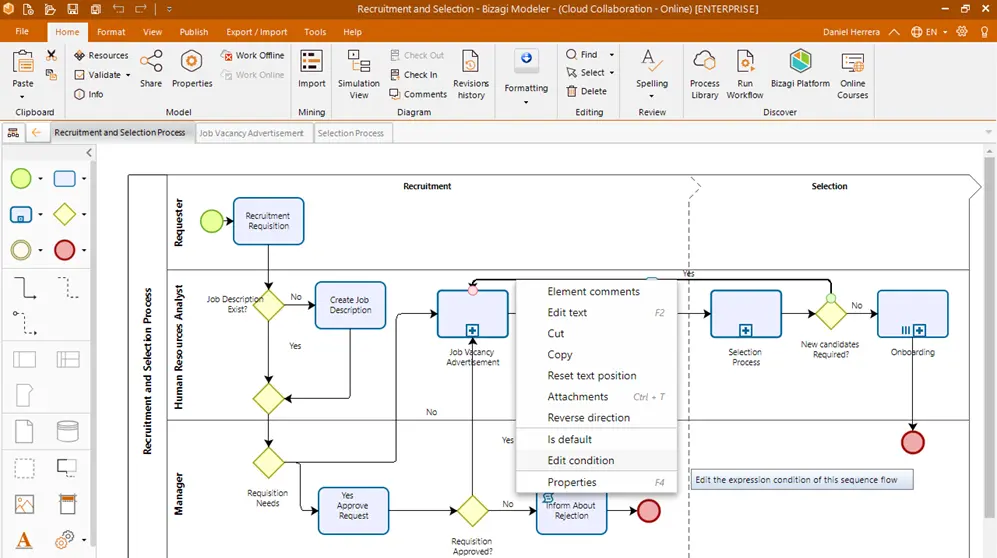Choose Element comments in context menu

coord(596,291)
